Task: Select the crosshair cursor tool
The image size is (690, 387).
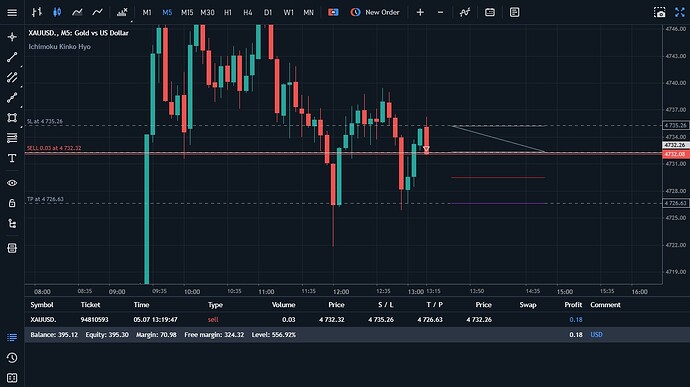Action: [x=12, y=37]
